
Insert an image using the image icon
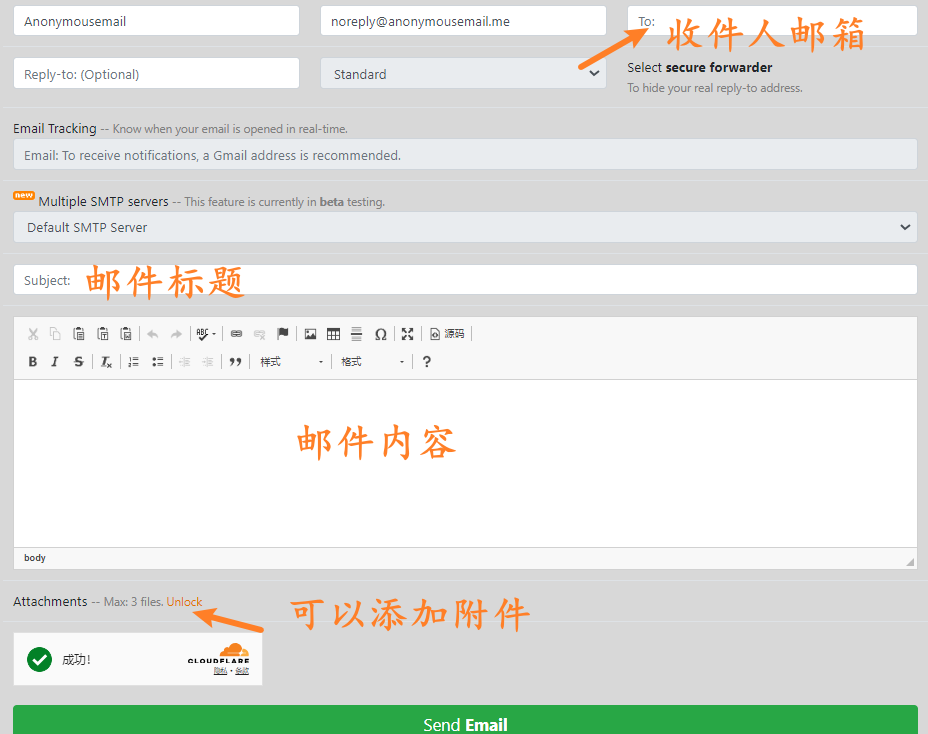(x=310, y=334)
